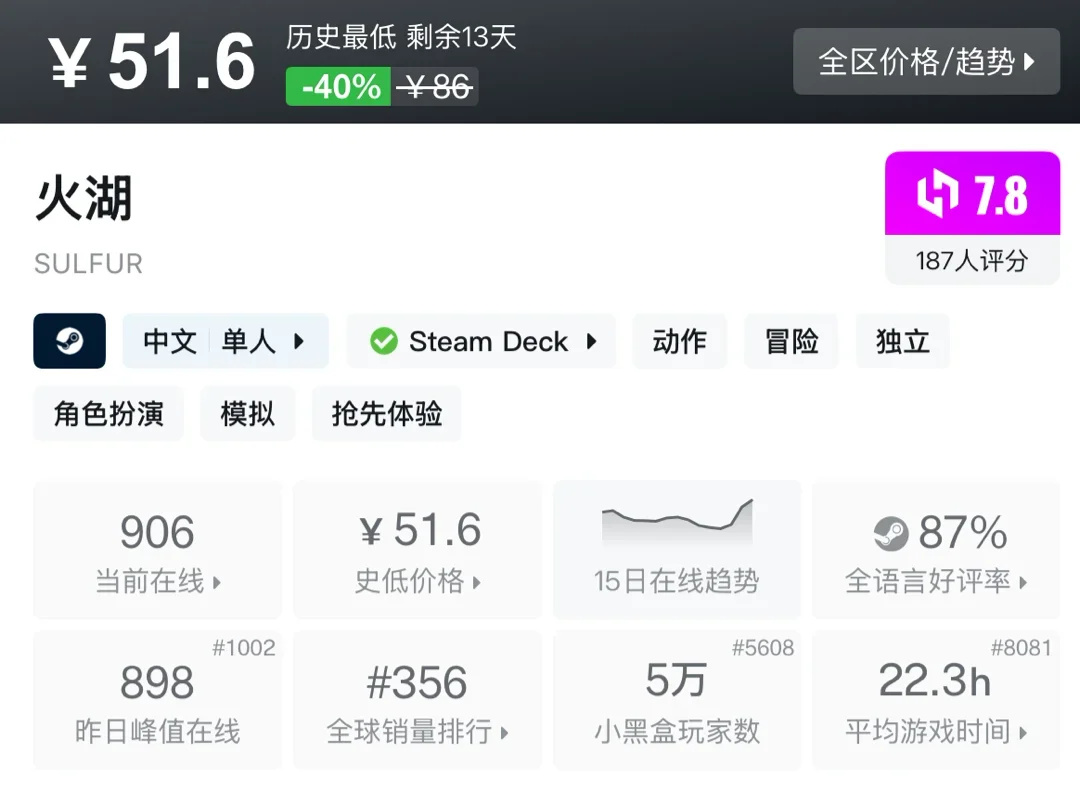Open 全球销量排行 ranking
The image size is (1080, 791).
(418, 699)
